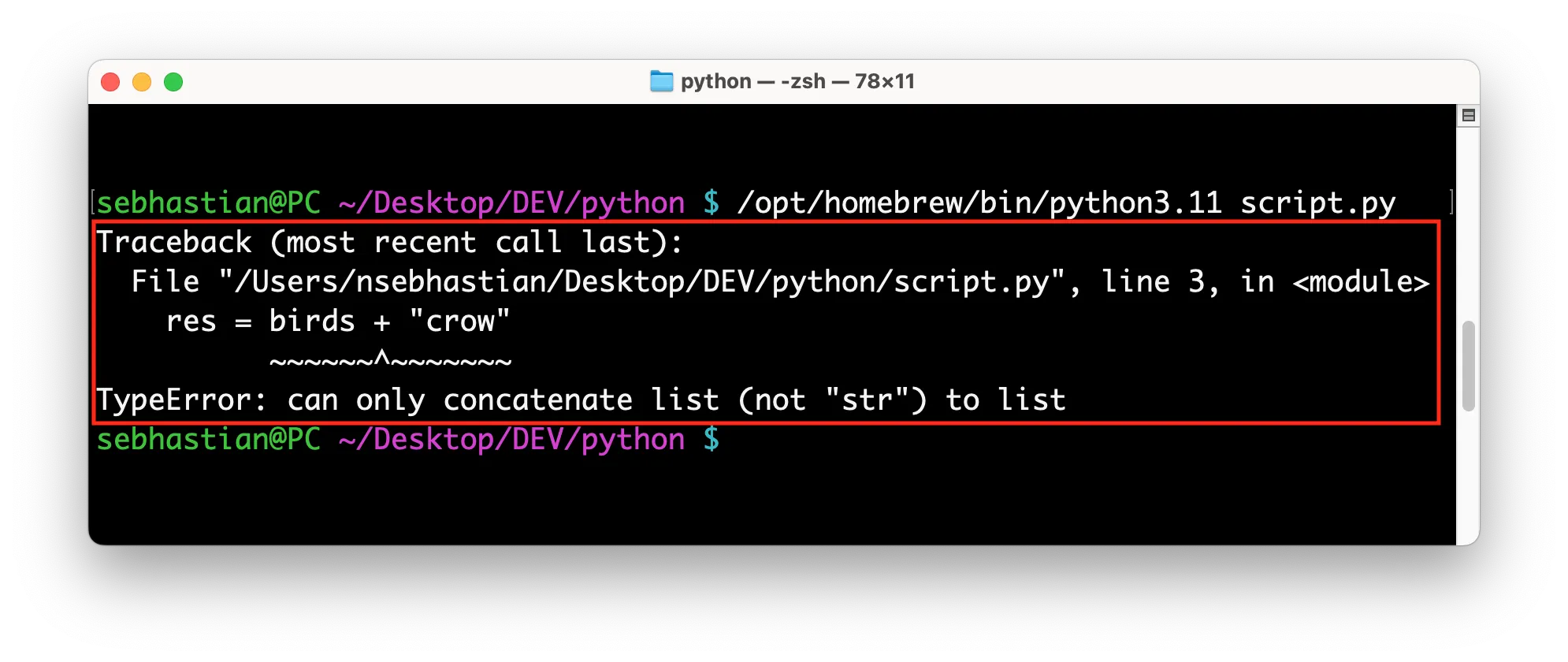Click the 'script.py' argument in the command line
This screenshot has width=1568, height=662.
[x=1317, y=203]
